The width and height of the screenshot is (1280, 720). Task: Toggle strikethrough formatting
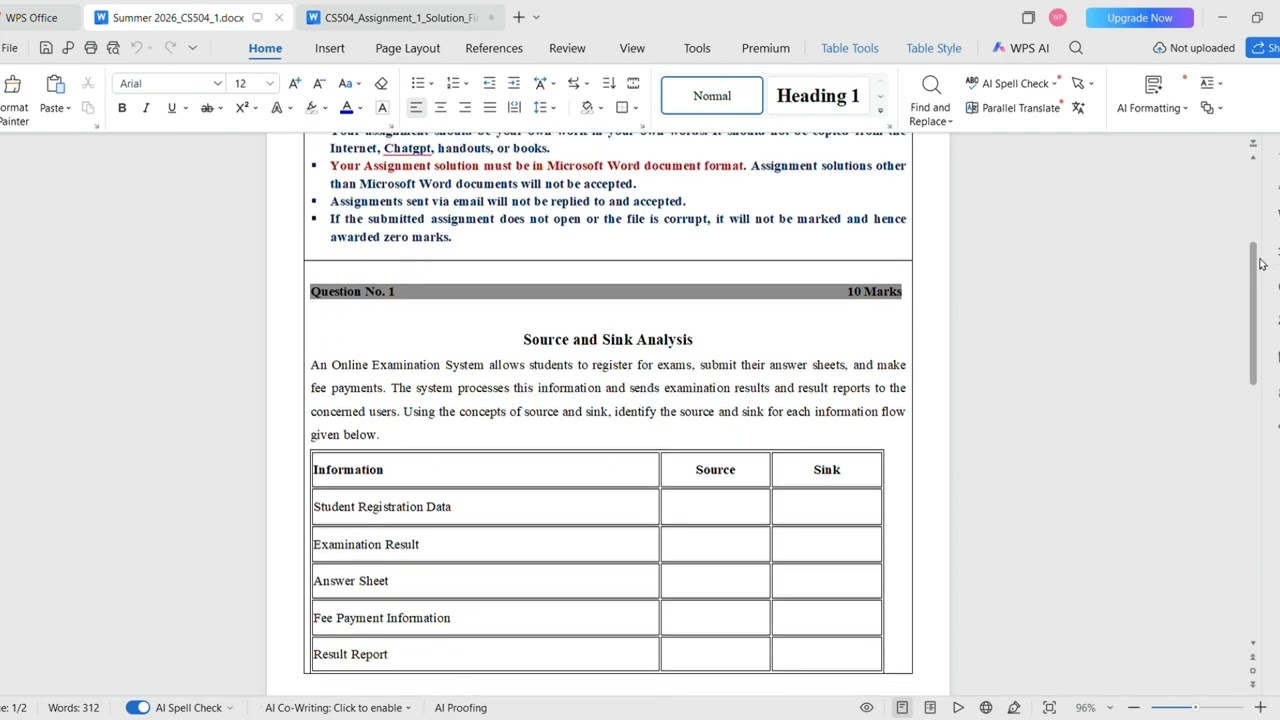pos(207,108)
